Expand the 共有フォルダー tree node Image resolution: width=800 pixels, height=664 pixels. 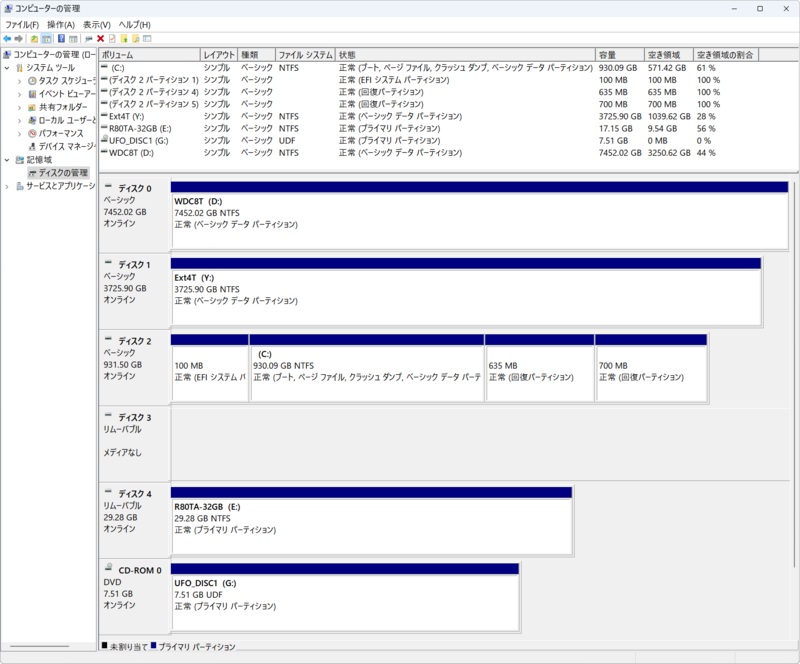[x=19, y=107]
